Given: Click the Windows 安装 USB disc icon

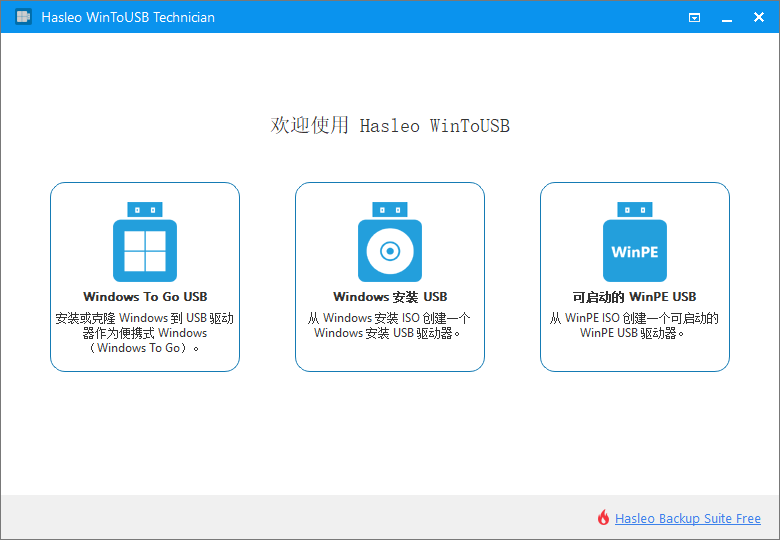Looking at the screenshot, I should (x=390, y=243).
